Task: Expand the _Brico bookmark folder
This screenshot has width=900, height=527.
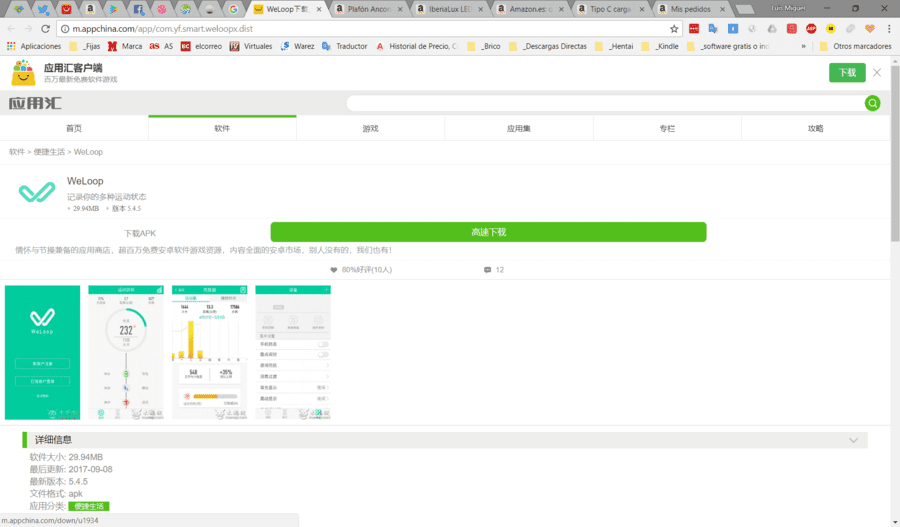Action: pyautogui.click(x=484, y=46)
